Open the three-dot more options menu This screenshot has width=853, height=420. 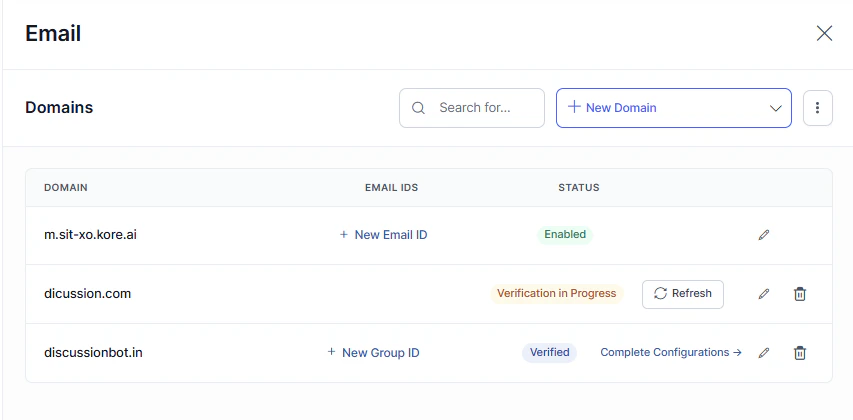click(x=818, y=108)
